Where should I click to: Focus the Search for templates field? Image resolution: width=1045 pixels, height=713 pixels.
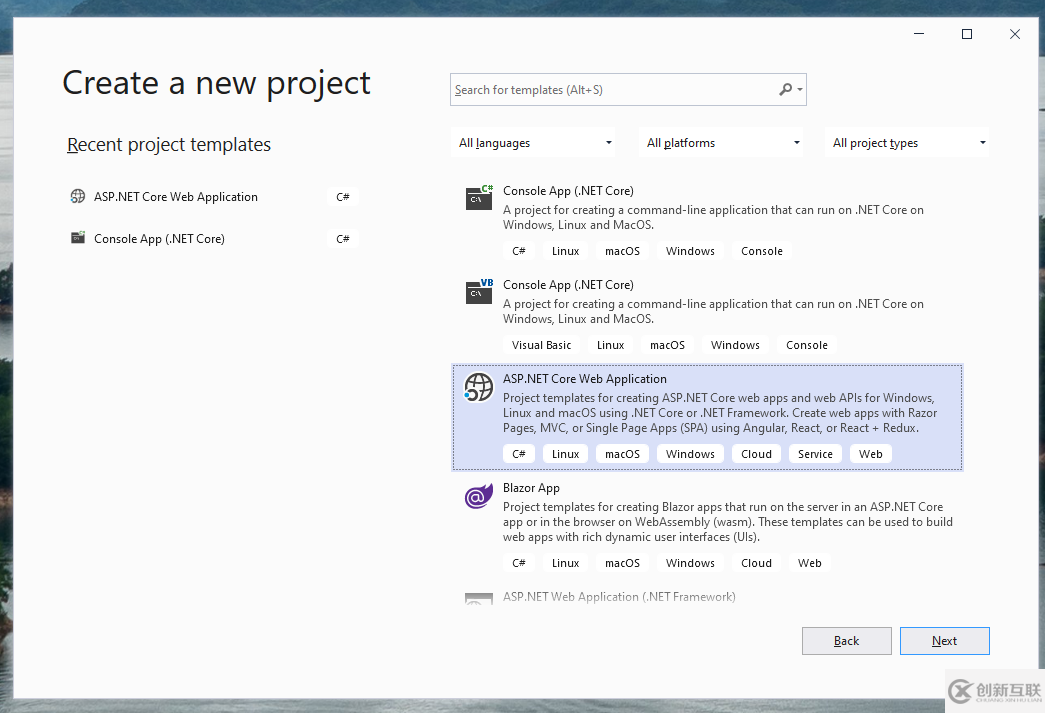pyautogui.click(x=628, y=89)
